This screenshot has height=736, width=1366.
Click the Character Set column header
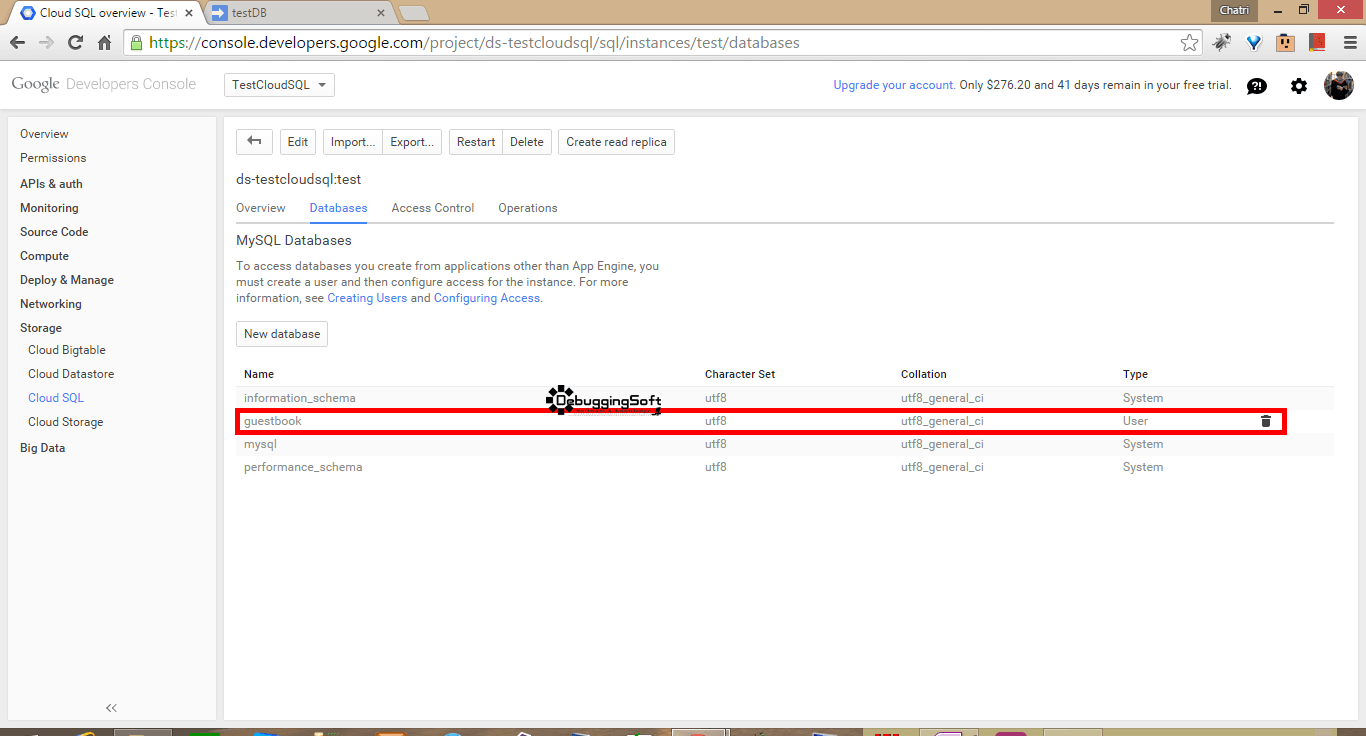[x=740, y=374]
